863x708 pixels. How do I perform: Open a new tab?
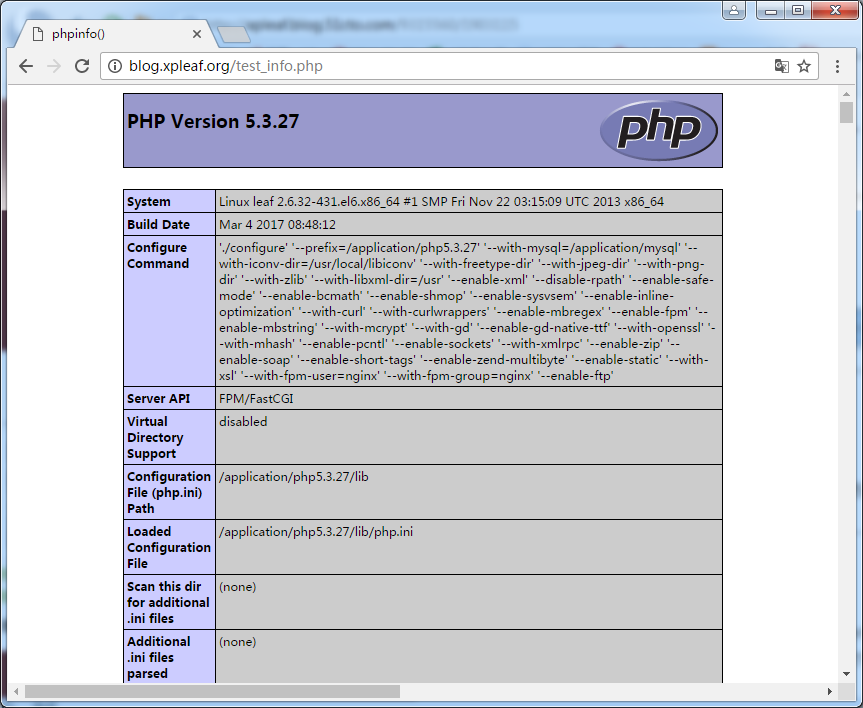pyautogui.click(x=234, y=35)
